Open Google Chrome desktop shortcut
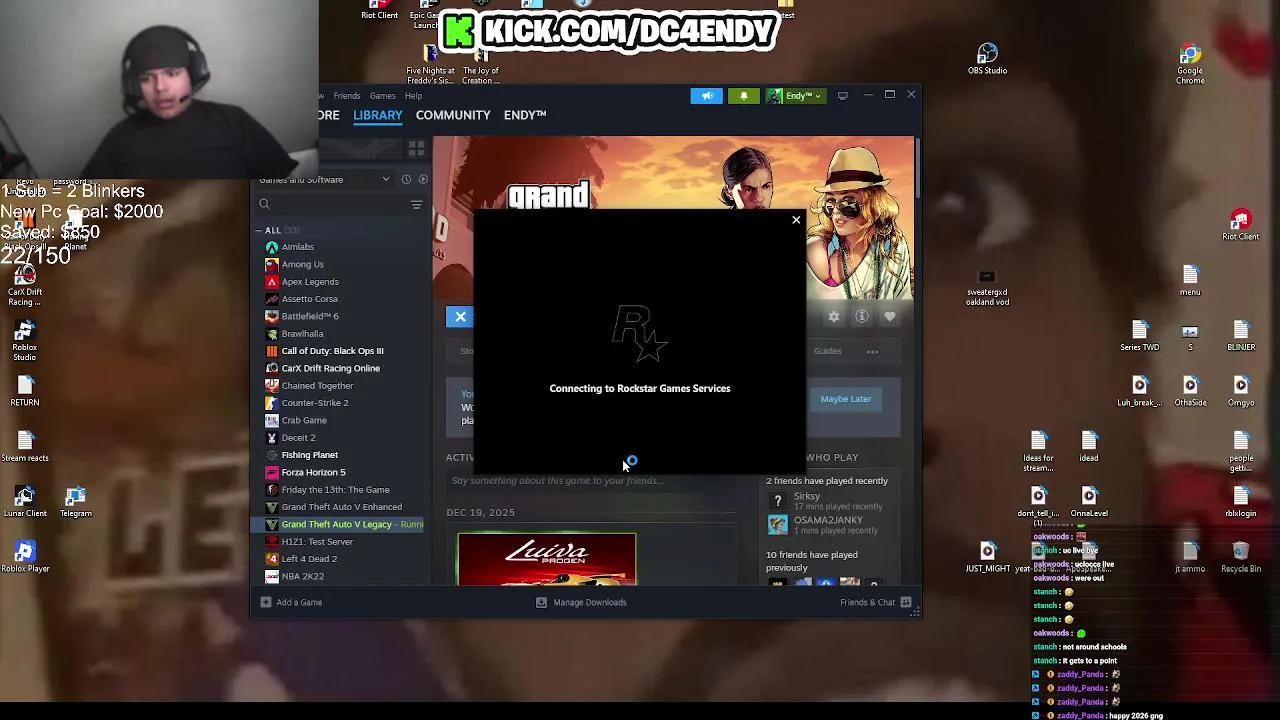The image size is (1280, 720). pos(1190,63)
